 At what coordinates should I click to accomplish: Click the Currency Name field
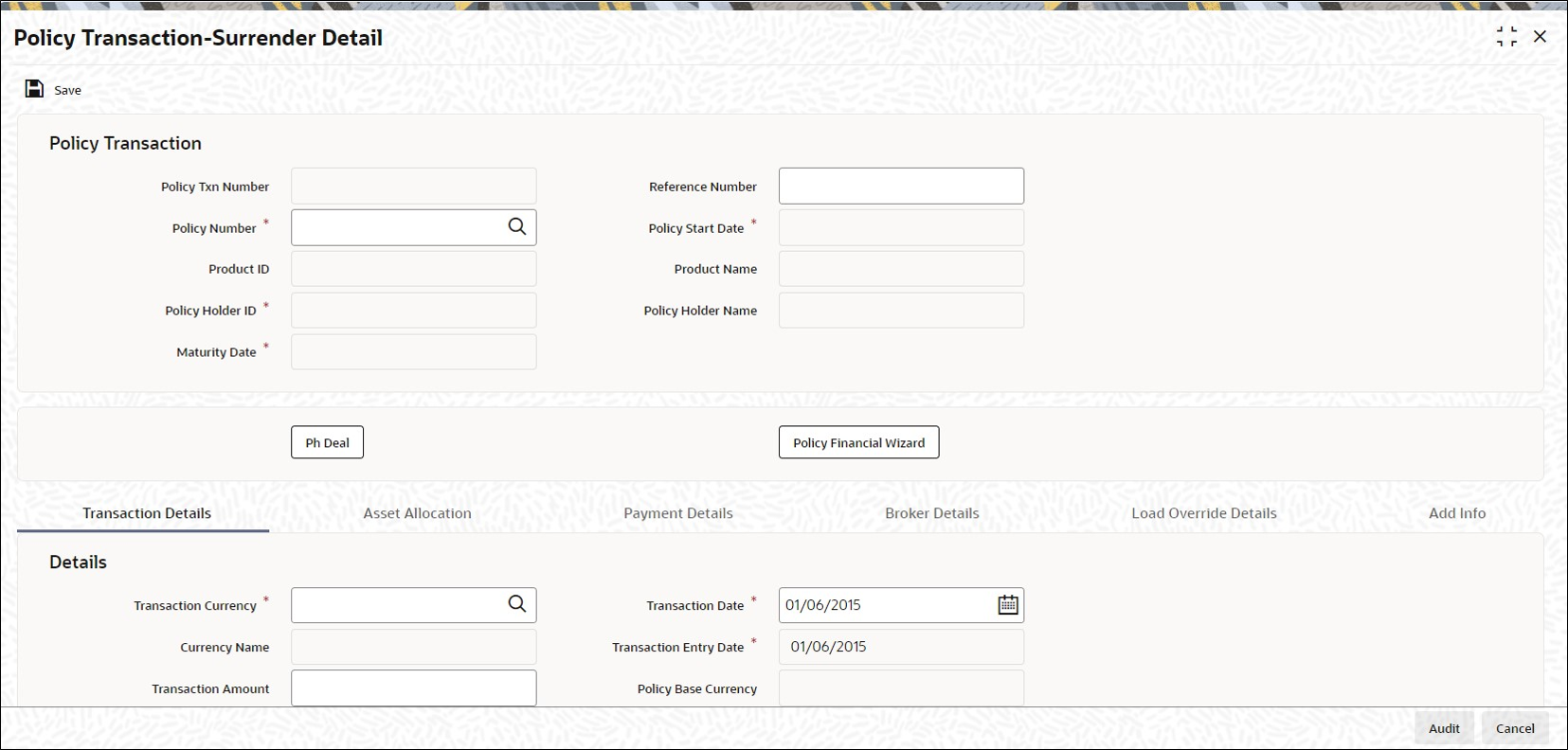[413, 647]
